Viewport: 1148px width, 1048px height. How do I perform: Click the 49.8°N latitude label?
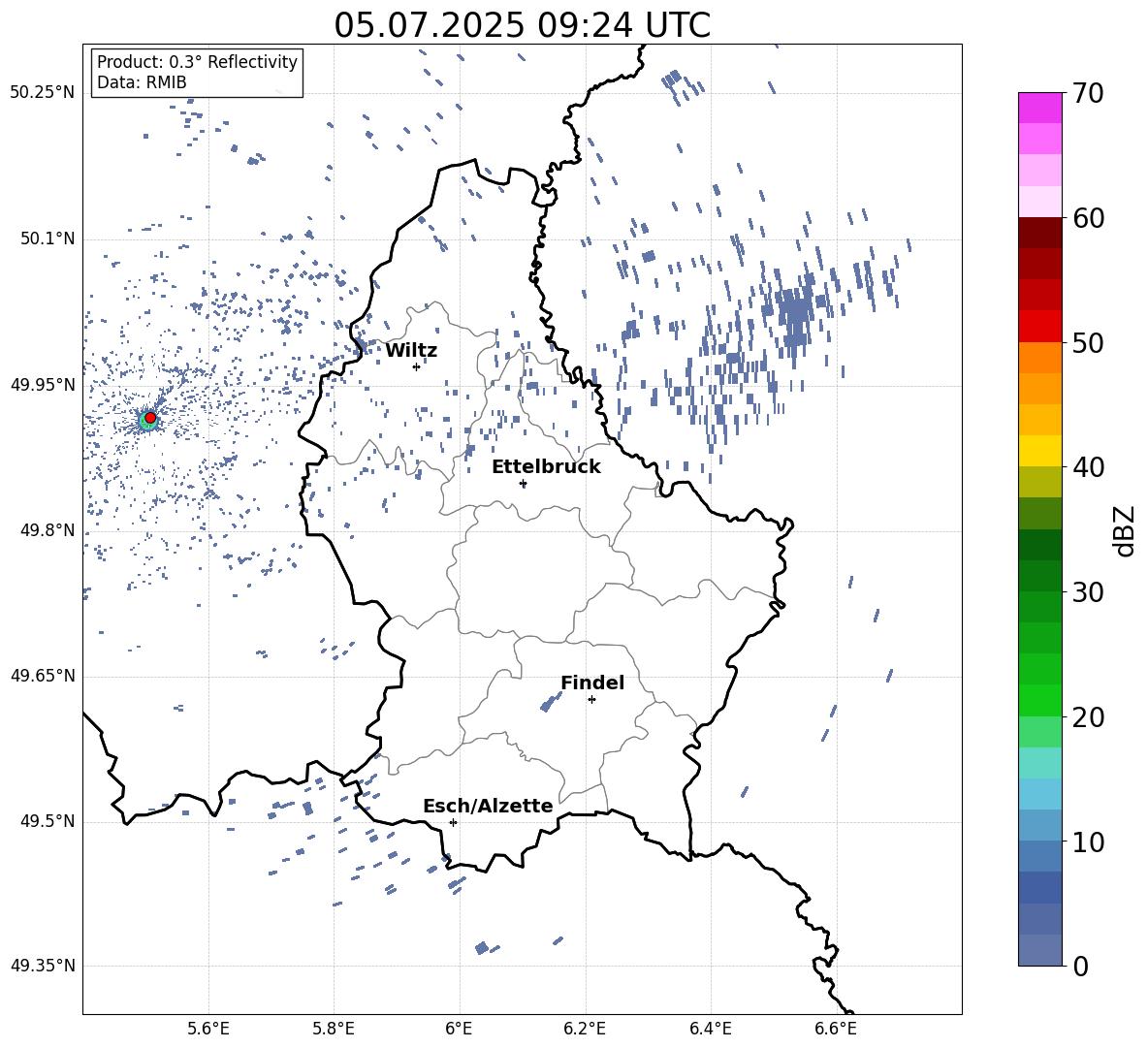(47, 530)
